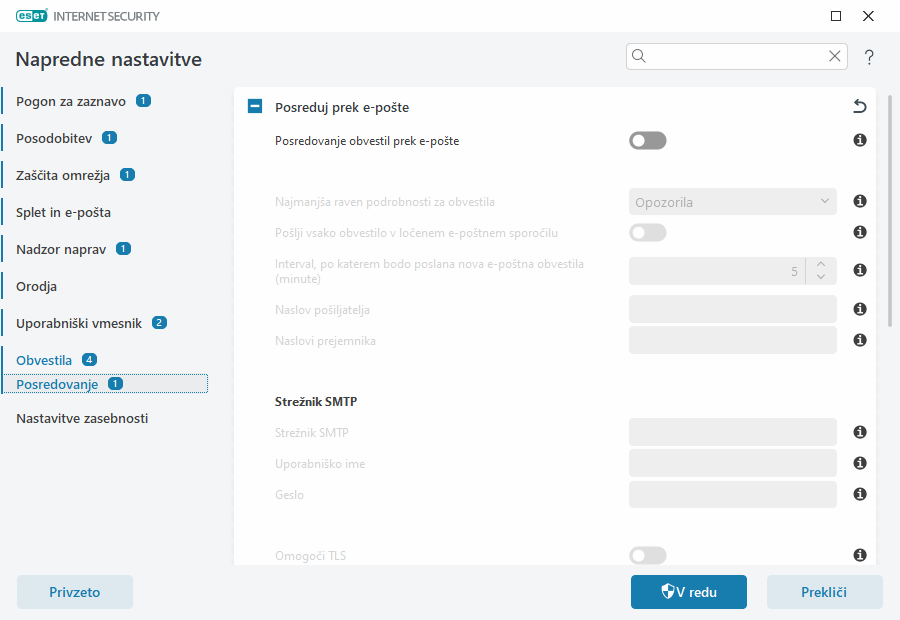The width and height of the screenshot is (900, 620).
Task: Increase the interval minutes with up arrow
Action: tap(820, 264)
